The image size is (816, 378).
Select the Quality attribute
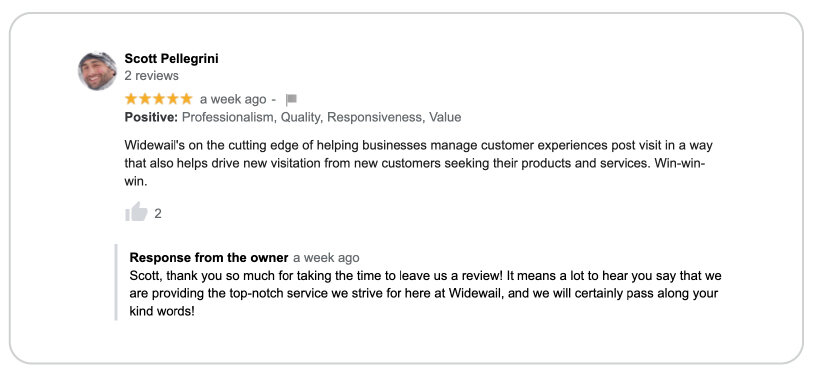click(x=301, y=117)
